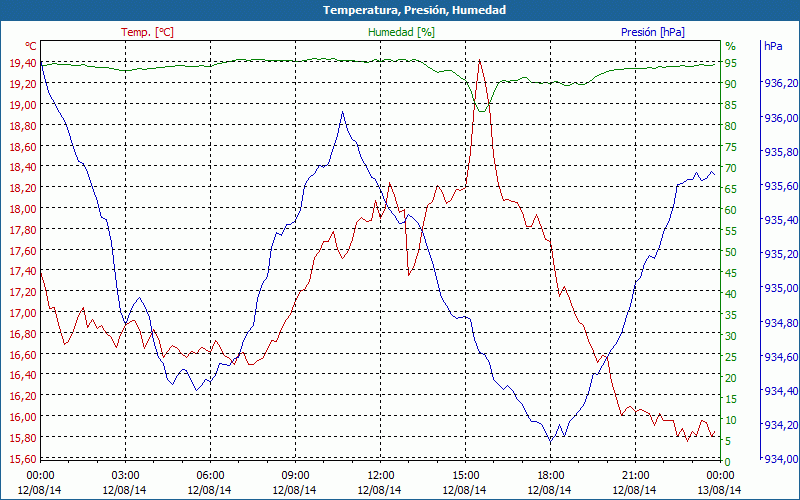
Task: Click the 18,00 temperature axis value
Action: tap(22, 209)
